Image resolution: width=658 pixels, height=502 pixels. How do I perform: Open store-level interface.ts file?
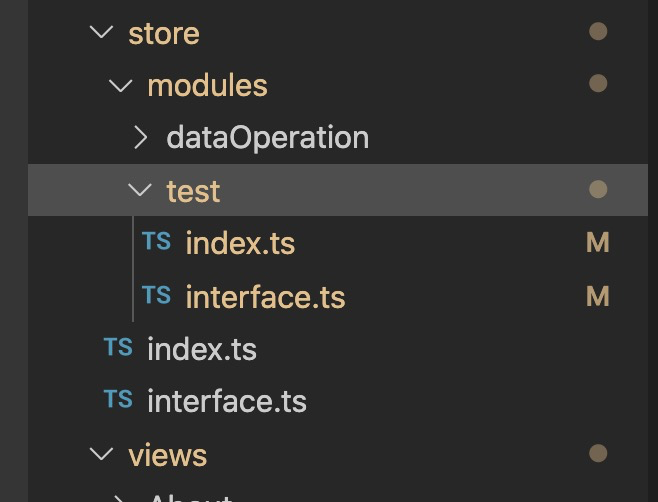pos(226,402)
